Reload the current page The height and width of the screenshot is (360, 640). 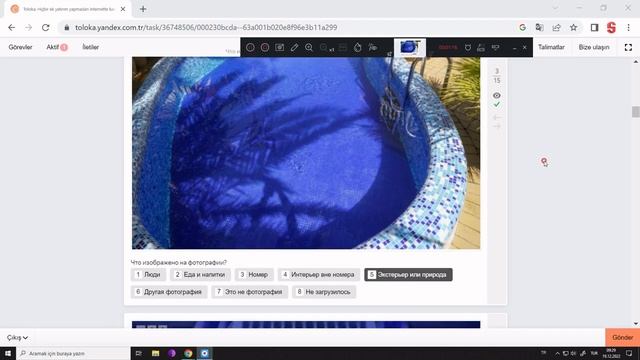pyautogui.click(x=45, y=27)
